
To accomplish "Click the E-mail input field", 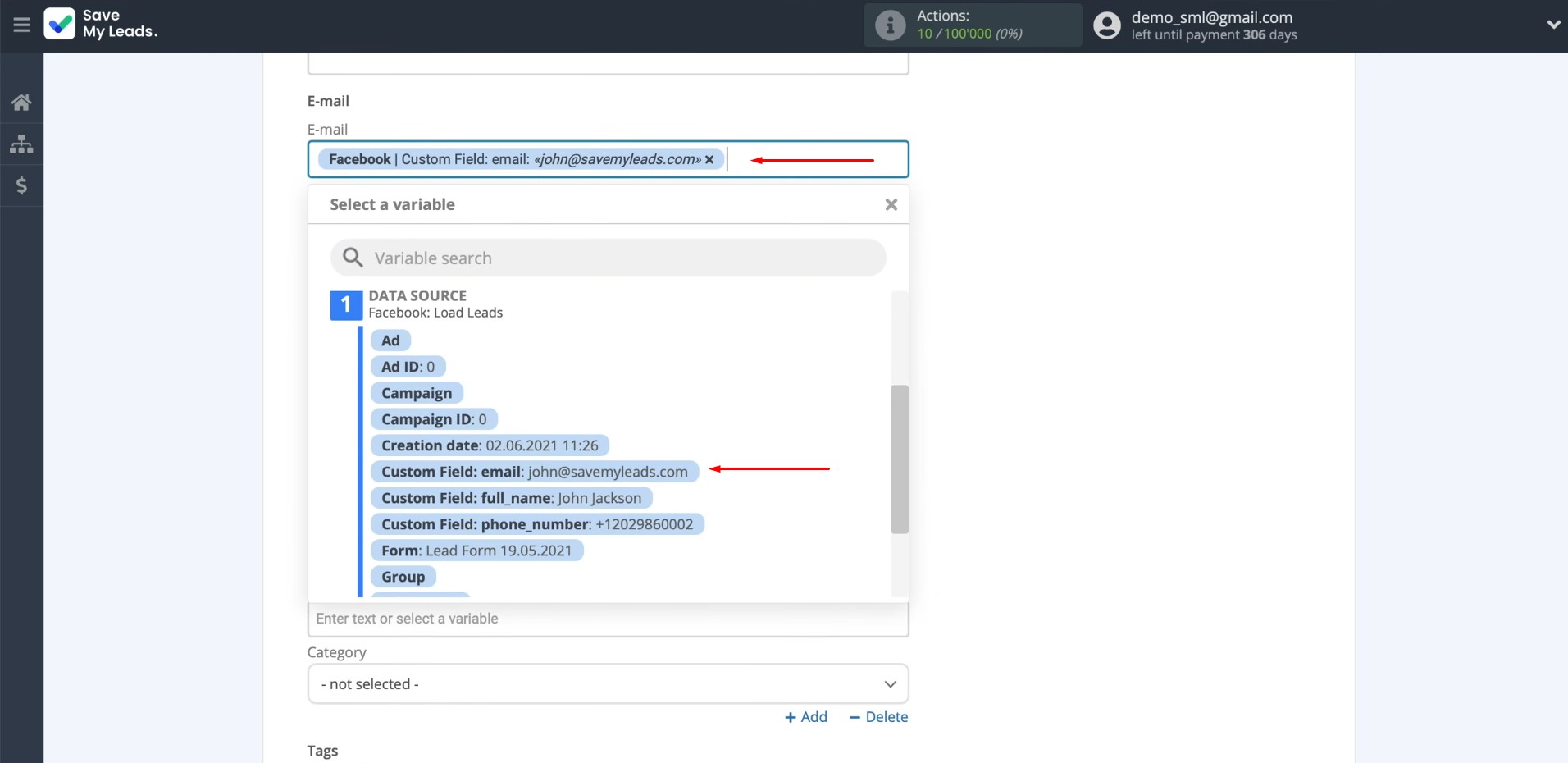I will tap(608, 159).
